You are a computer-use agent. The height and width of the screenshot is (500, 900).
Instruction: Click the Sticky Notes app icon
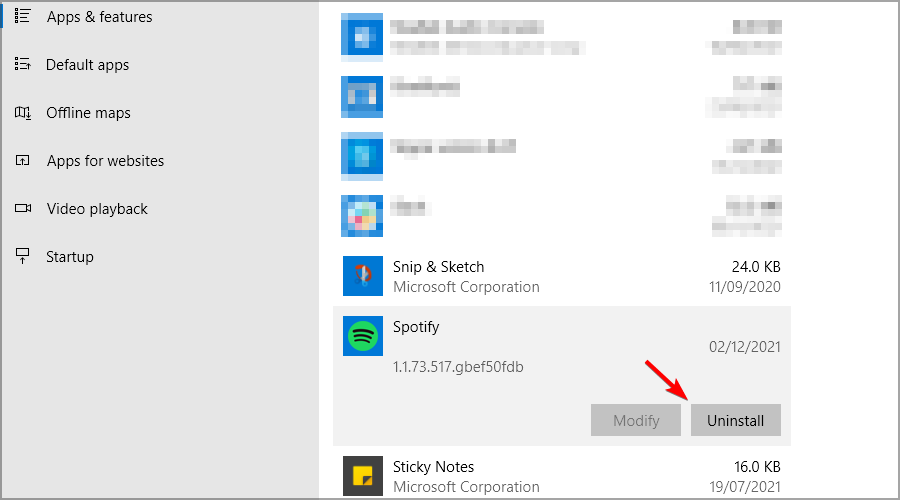[363, 476]
